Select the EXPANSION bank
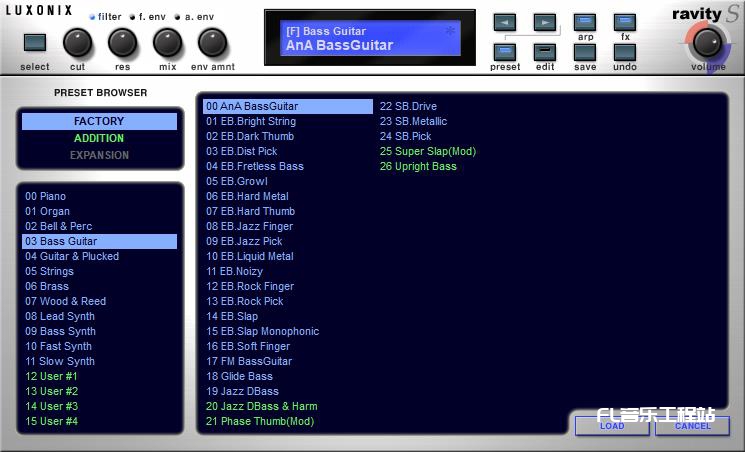The width and height of the screenshot is (745, 452). [x=99, y=155]
